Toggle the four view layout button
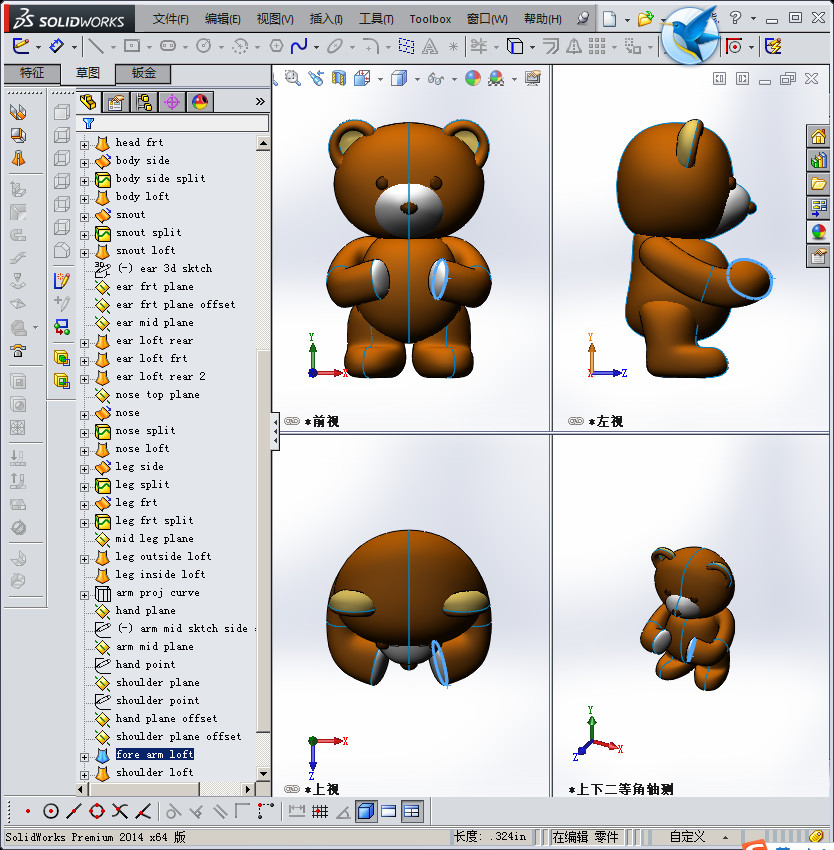Viewport: 834px width, 850px height. 412,812
